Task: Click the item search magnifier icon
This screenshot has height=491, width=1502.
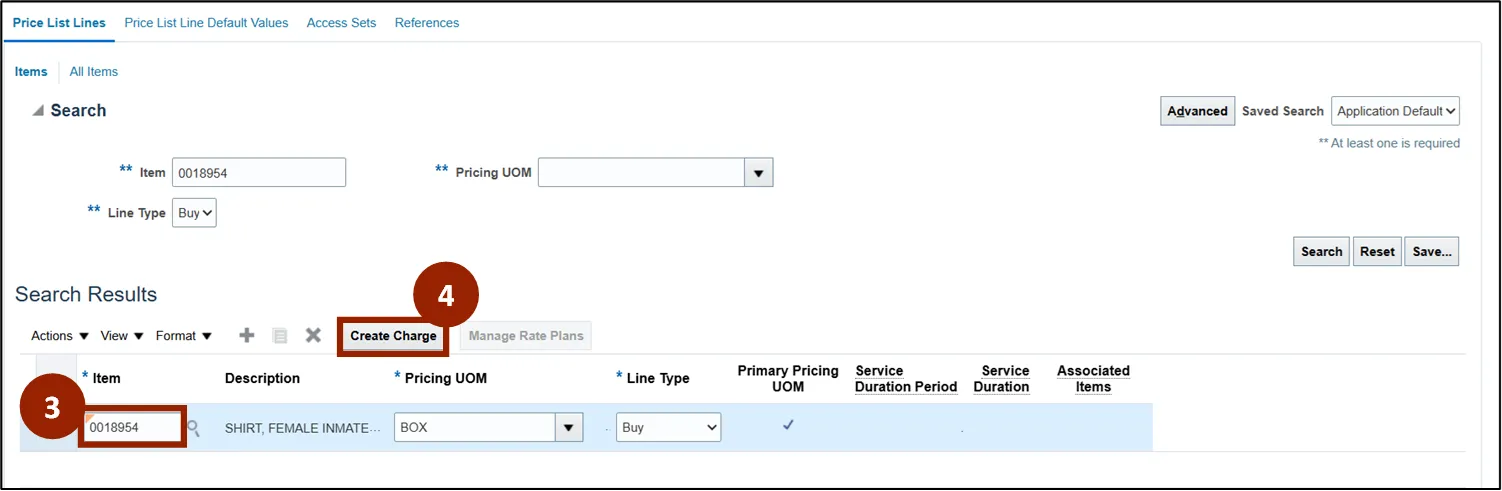Action: tap(194, 428)
